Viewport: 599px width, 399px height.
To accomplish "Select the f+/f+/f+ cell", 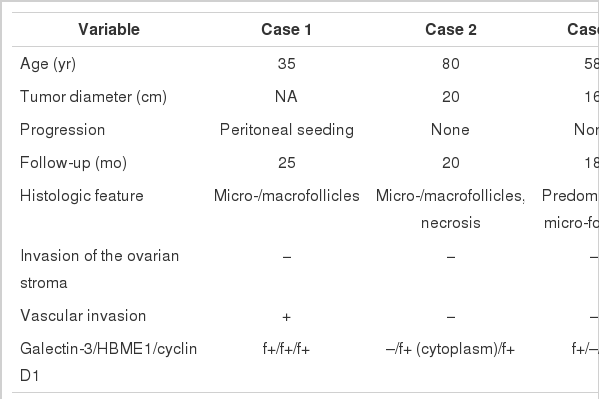I will pos(287,349).
